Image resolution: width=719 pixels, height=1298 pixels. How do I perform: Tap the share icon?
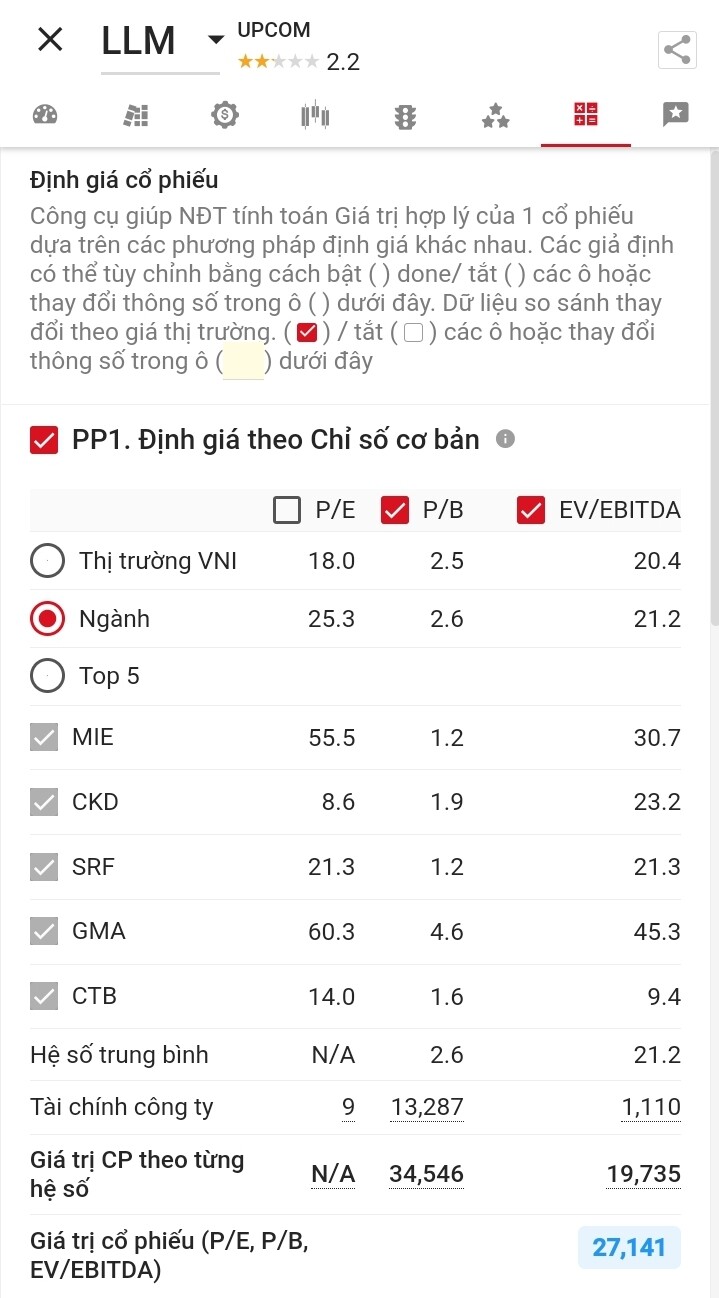point(677,50)
